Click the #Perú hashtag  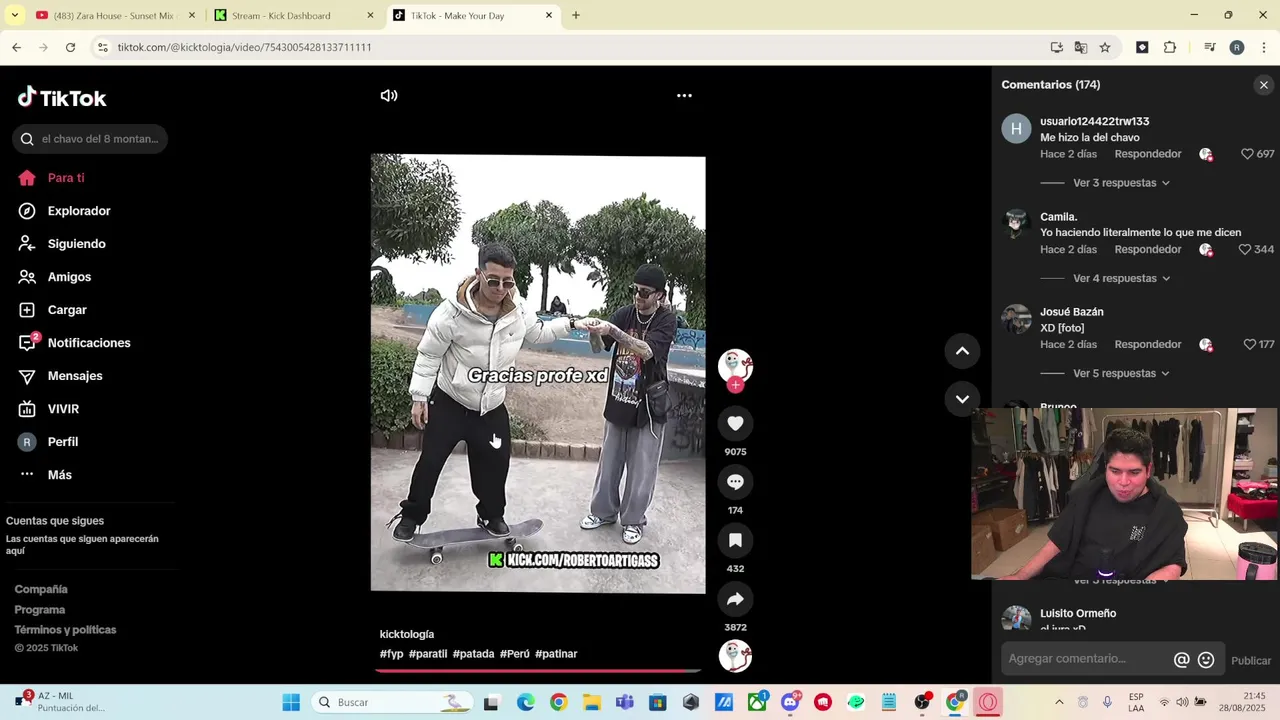[x=515, y=654]
